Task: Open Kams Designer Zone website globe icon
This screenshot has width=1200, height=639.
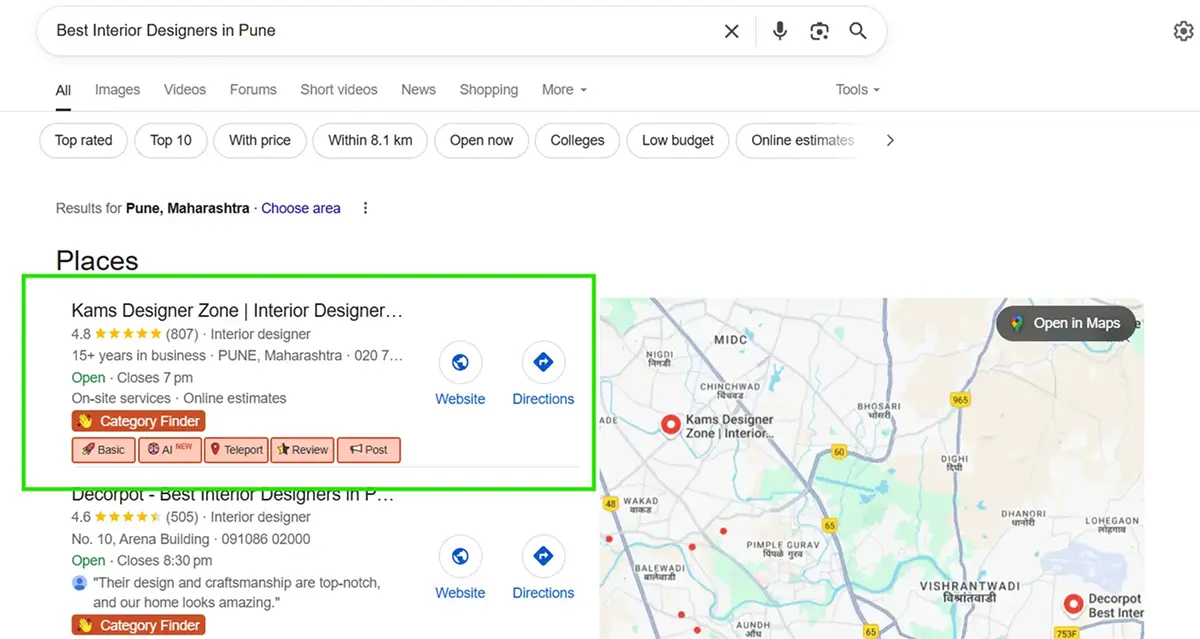Action: coord(460,363)
